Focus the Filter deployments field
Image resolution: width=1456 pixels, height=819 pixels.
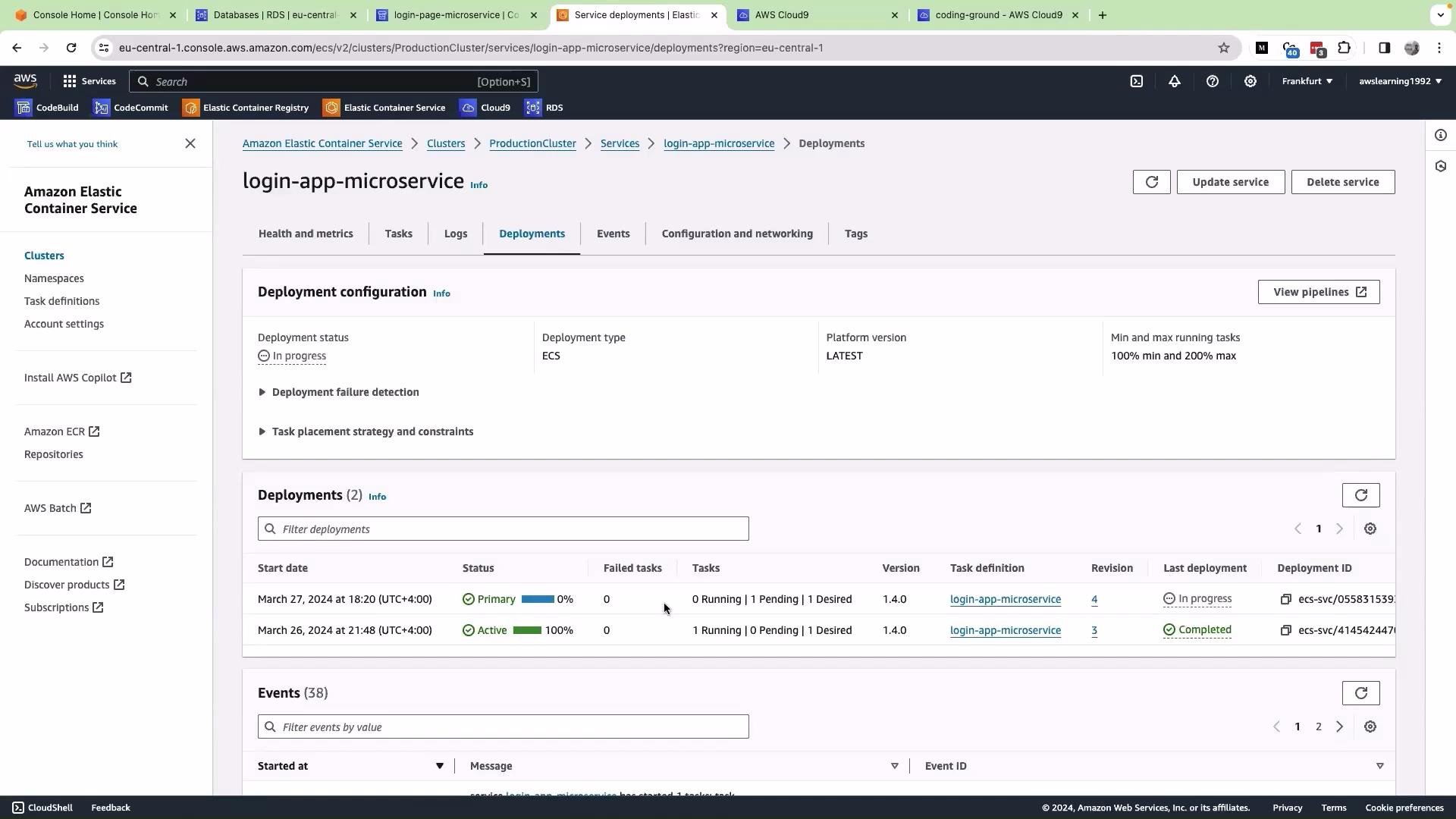tap(503, 529)
